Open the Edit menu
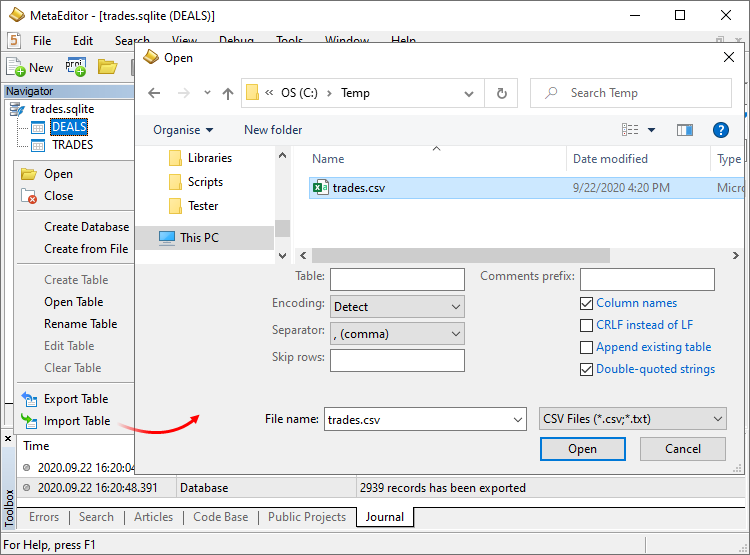Viewport: 750px width, 555px height. pyautogui.click(x=82, y=41)
